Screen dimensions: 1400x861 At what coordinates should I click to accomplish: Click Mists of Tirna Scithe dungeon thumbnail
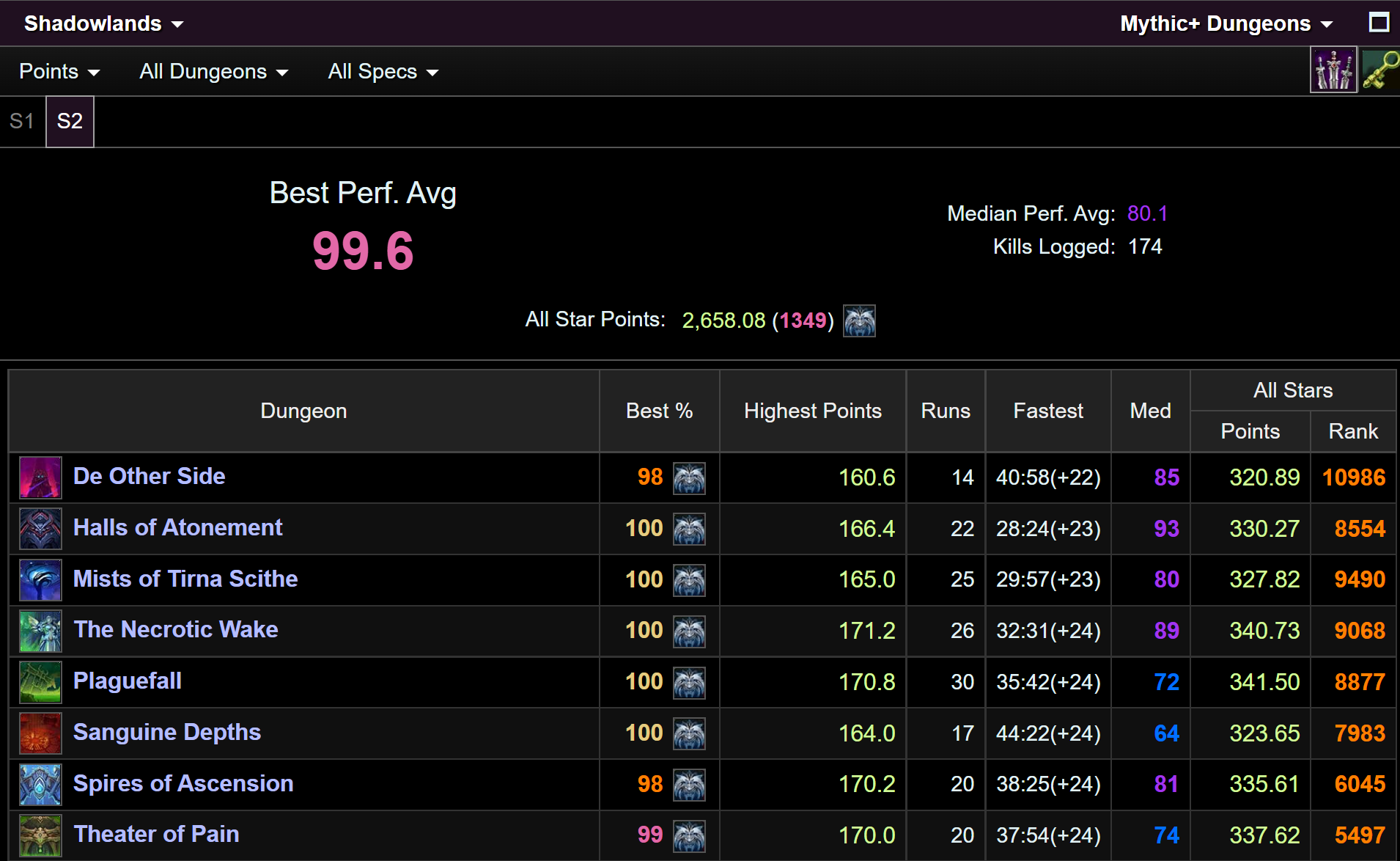(x=40, y=580)
